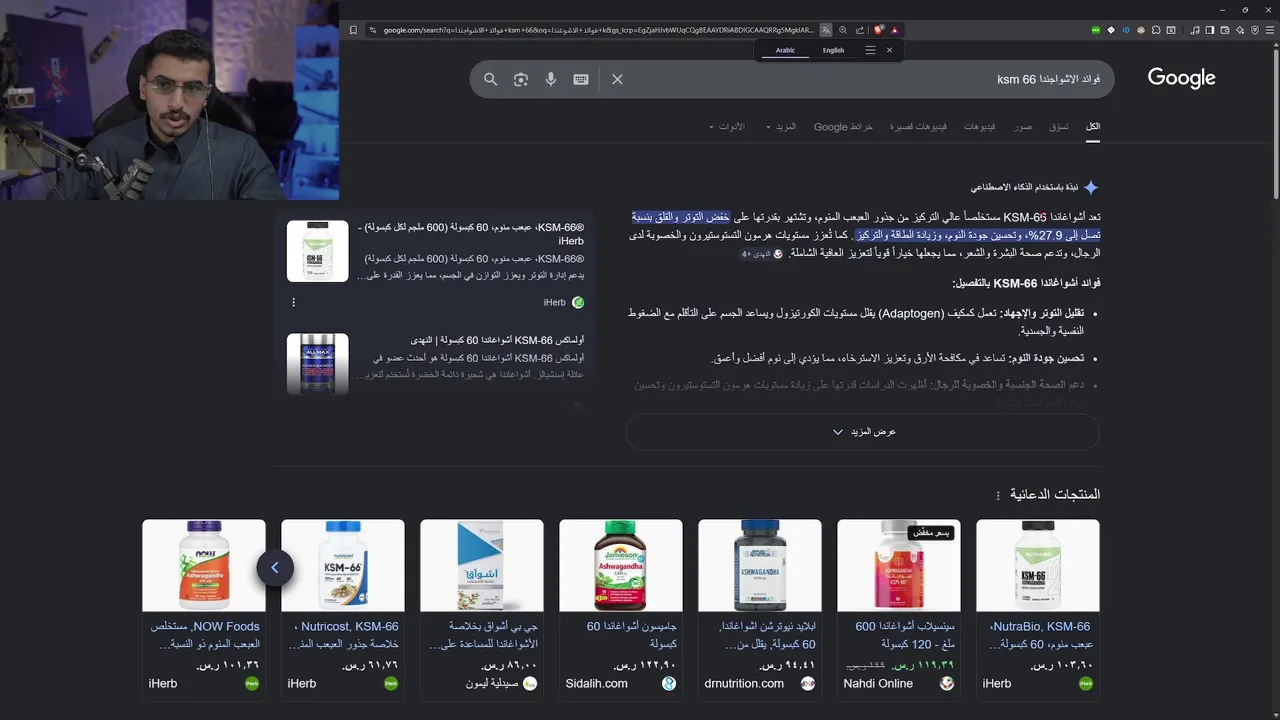This screenshot has height=720, width=1280.
Task: Switch to the فيديوهات videos tab
Action: [979, 127]
